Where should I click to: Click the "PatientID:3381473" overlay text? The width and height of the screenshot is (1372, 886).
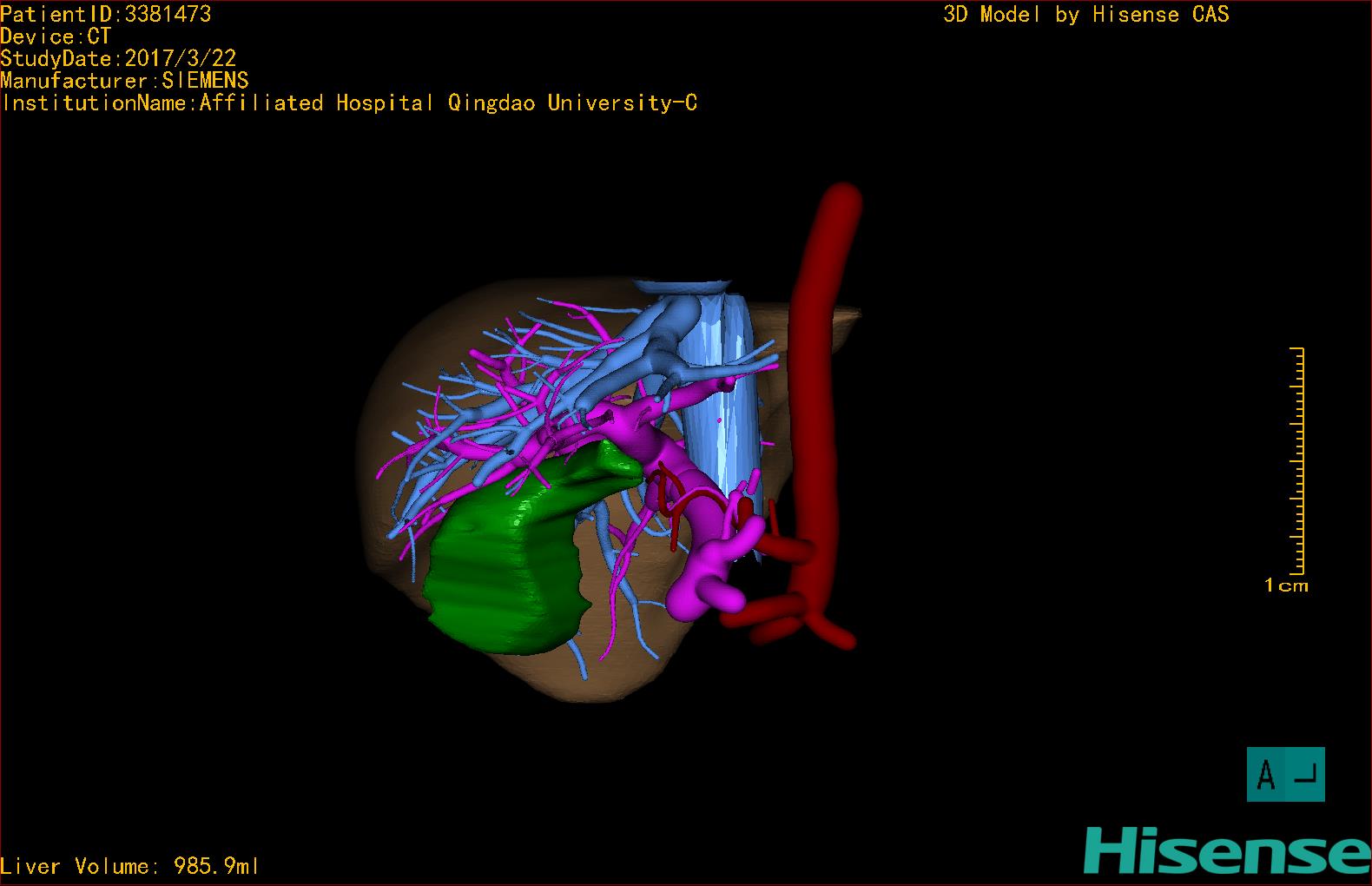click(106, 14)
